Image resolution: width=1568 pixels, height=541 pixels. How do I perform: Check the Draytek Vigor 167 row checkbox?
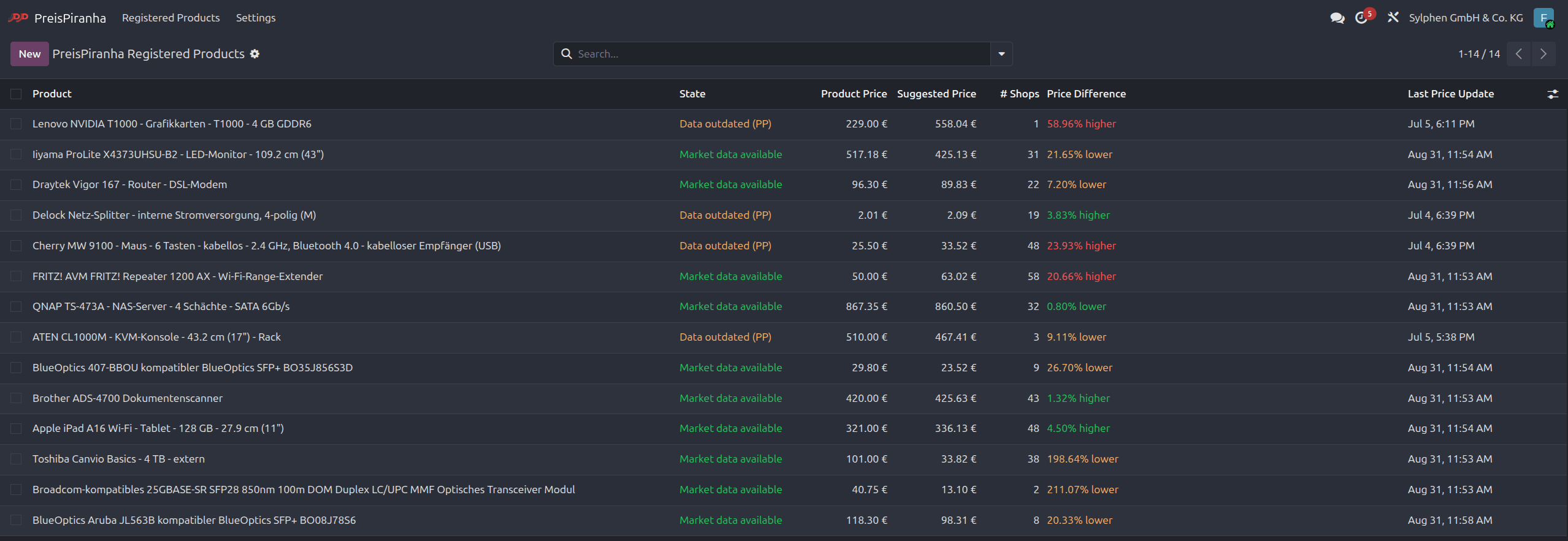pyautogui.click(x=16, y=184)
